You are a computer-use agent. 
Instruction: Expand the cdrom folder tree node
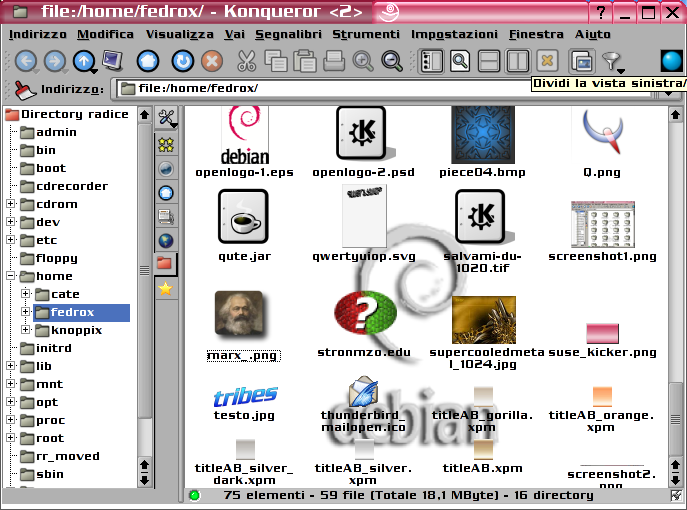(x=11, y=204)
